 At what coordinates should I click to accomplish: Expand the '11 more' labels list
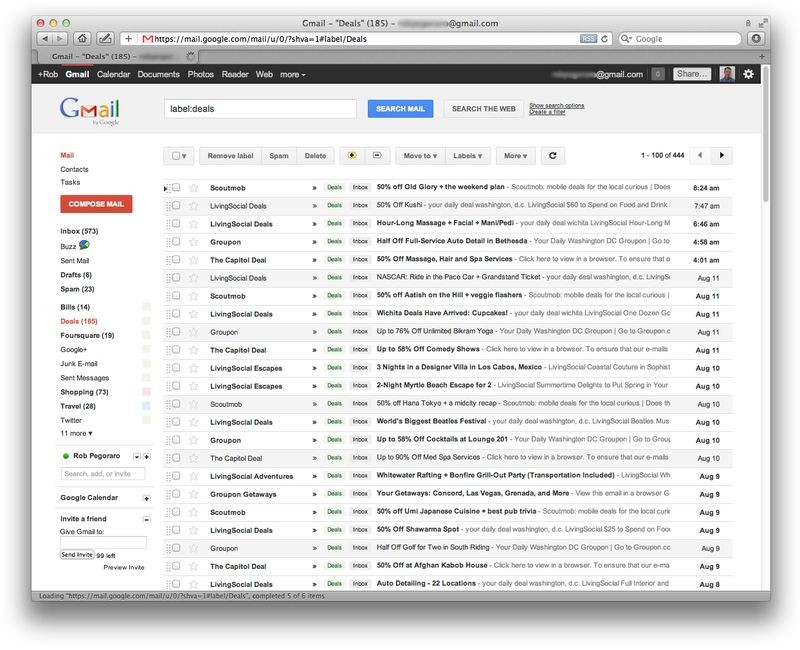77,433
